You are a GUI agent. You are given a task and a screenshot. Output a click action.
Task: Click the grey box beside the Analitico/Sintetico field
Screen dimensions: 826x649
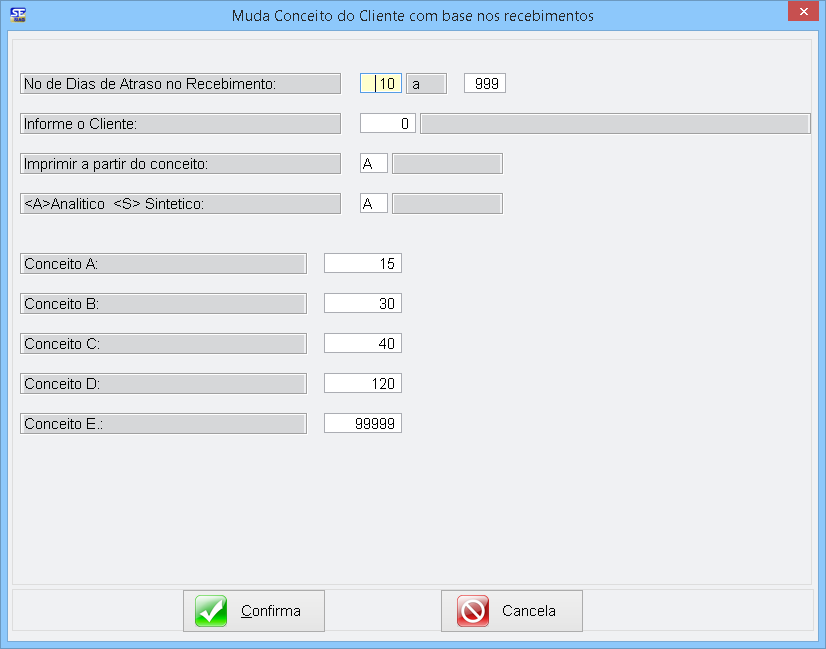pos(447,204)
